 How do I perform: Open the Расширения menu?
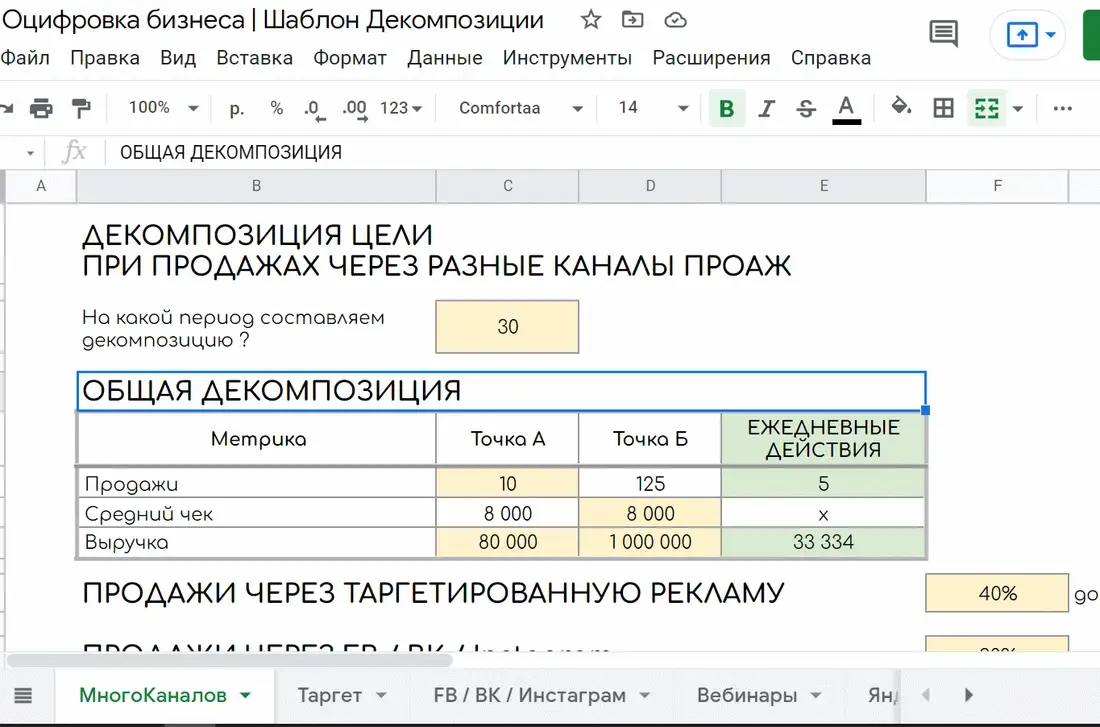tap(711, 58)
